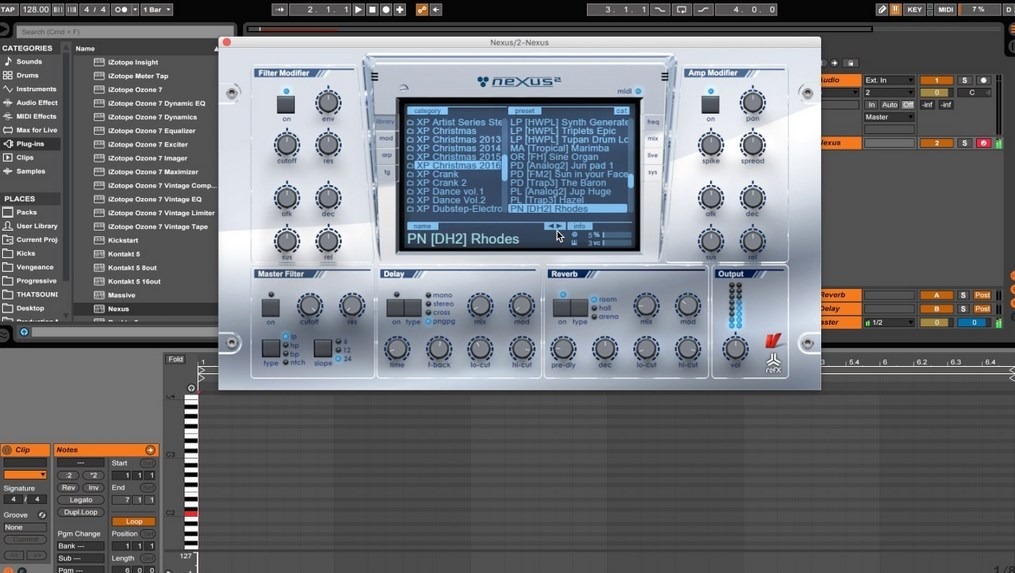The width and height of the screenshot is (1015, 573).
Task: Select hp master filter type
Action: click(x=291, y=346)
